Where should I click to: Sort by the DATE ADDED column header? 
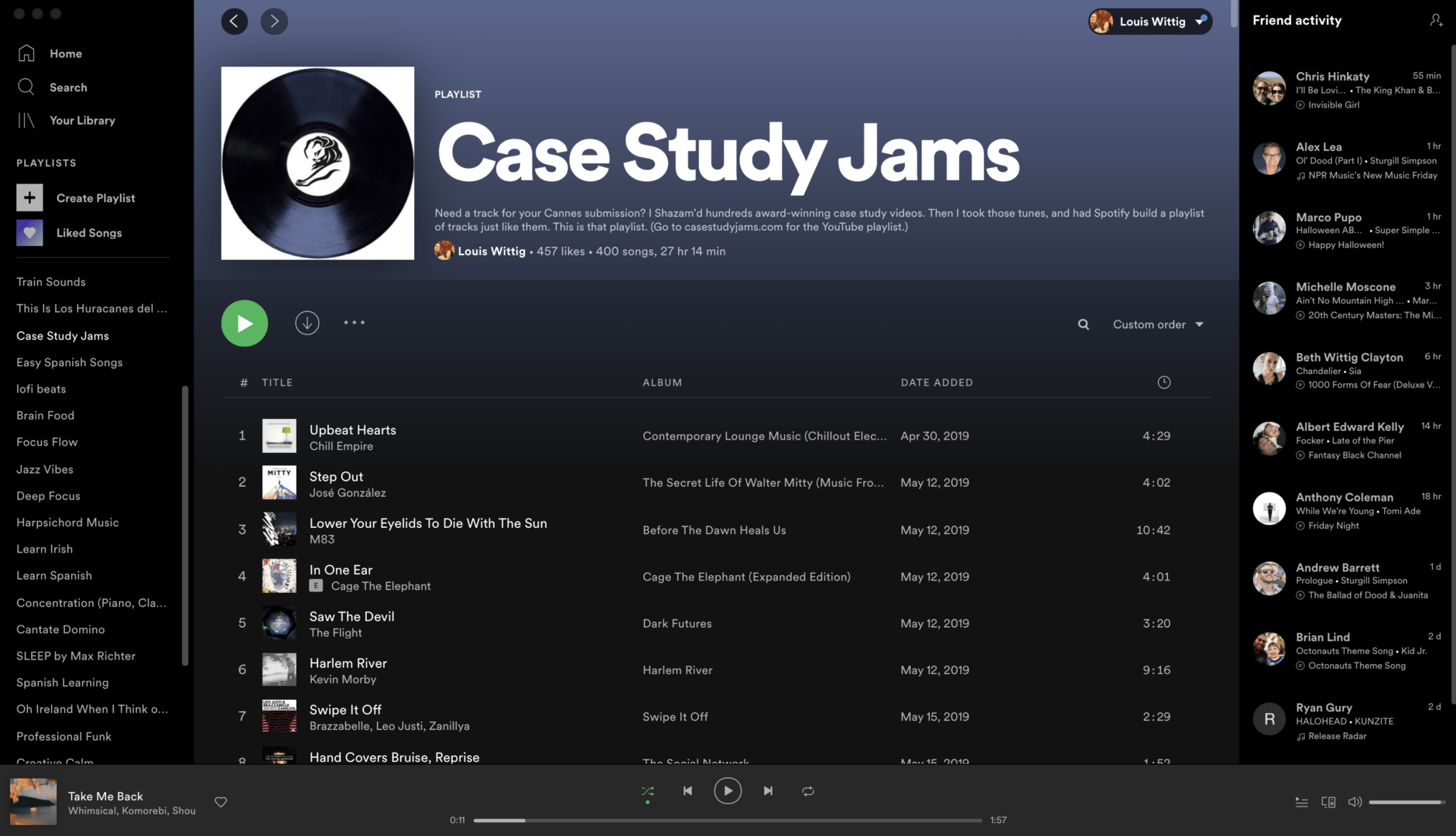tap(937, 382)
